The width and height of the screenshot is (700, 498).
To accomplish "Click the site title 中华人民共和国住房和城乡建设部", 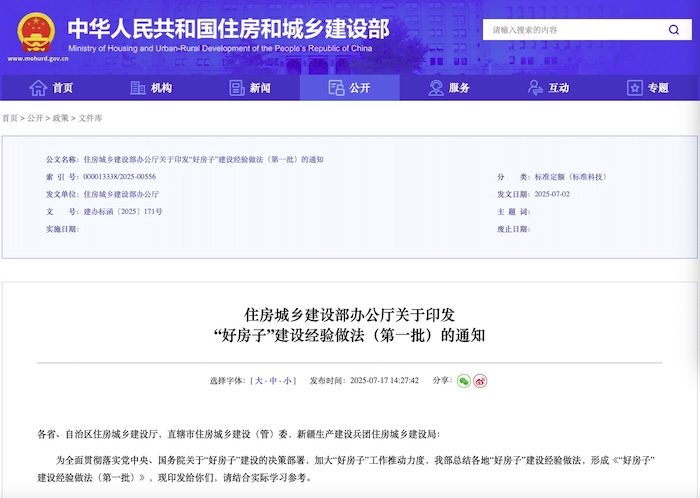I will click(x=229, y=29).
